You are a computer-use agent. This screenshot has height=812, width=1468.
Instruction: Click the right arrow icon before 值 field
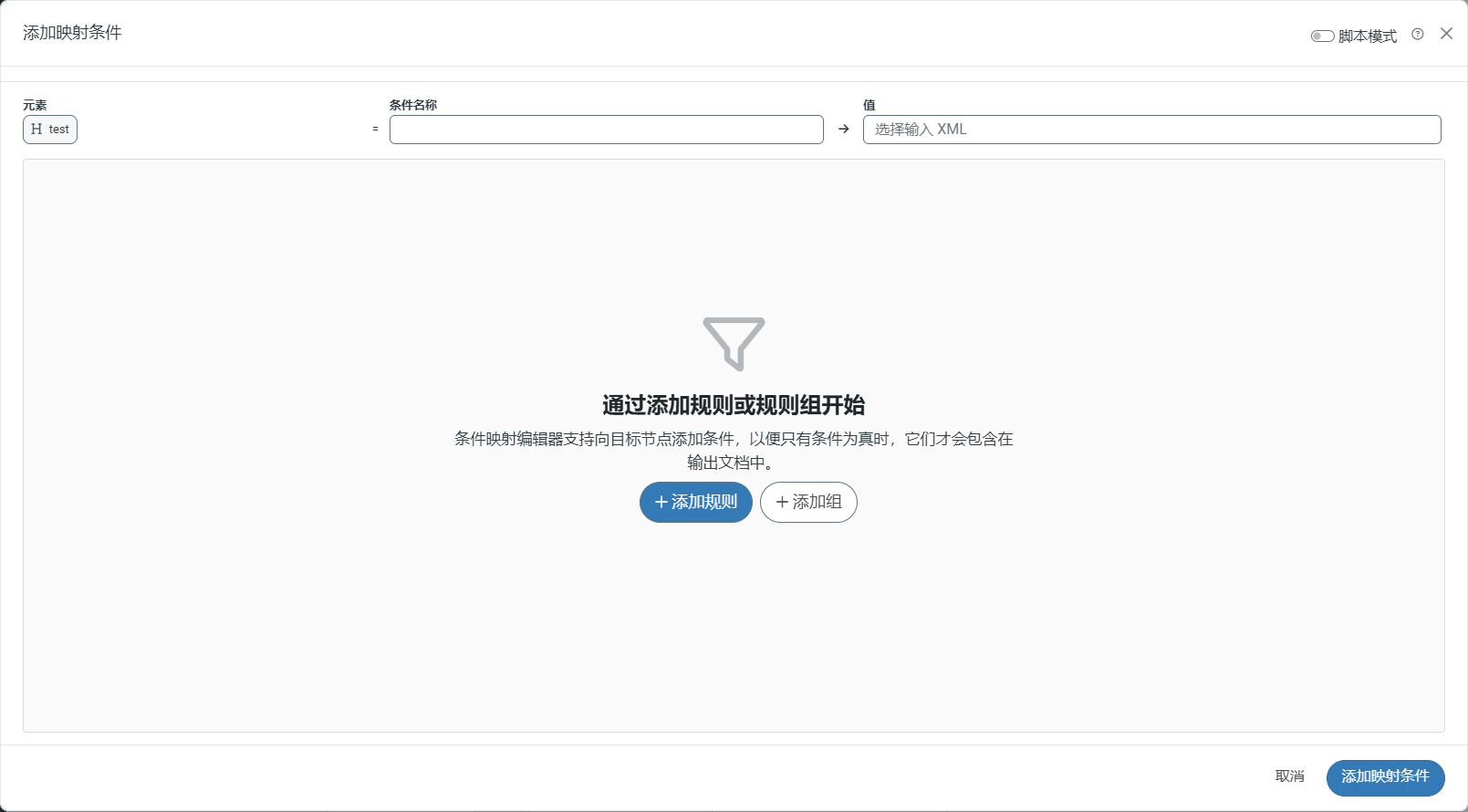(x=844, y=130)
